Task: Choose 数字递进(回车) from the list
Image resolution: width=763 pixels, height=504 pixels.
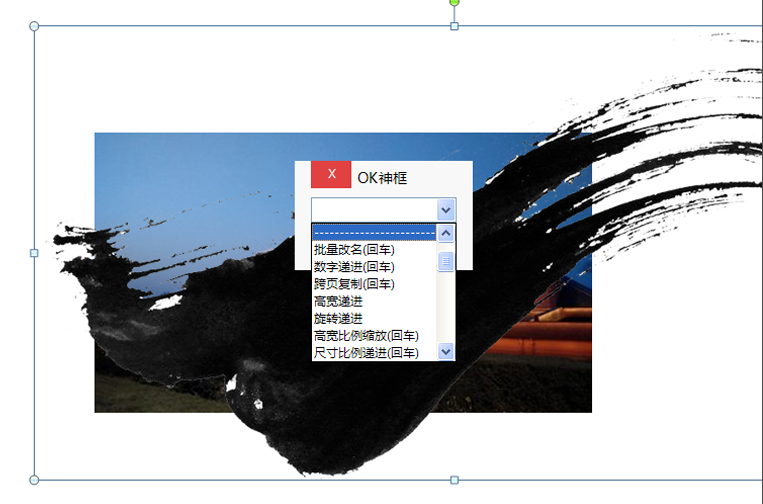Action: tap(374, 267)
